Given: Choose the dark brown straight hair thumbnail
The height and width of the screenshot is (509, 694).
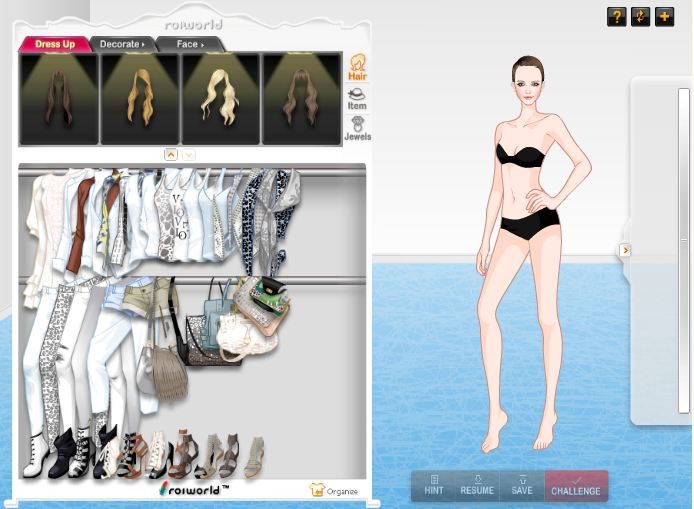Looking at the screenshot, I should [x=59, y=98].
